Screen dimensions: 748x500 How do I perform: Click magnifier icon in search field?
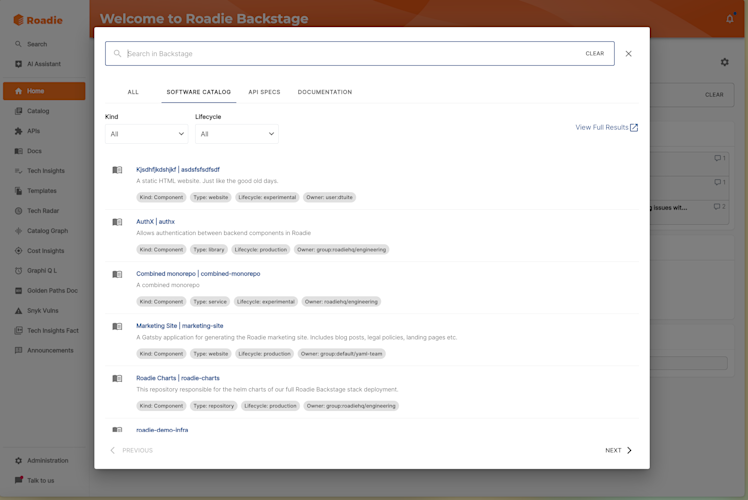tap(117, 53)
